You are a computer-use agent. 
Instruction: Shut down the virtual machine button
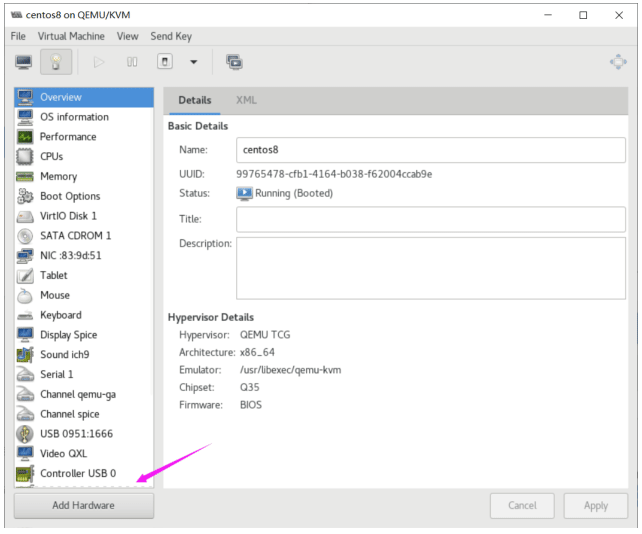pyautogui.click(x=165, y=62)
